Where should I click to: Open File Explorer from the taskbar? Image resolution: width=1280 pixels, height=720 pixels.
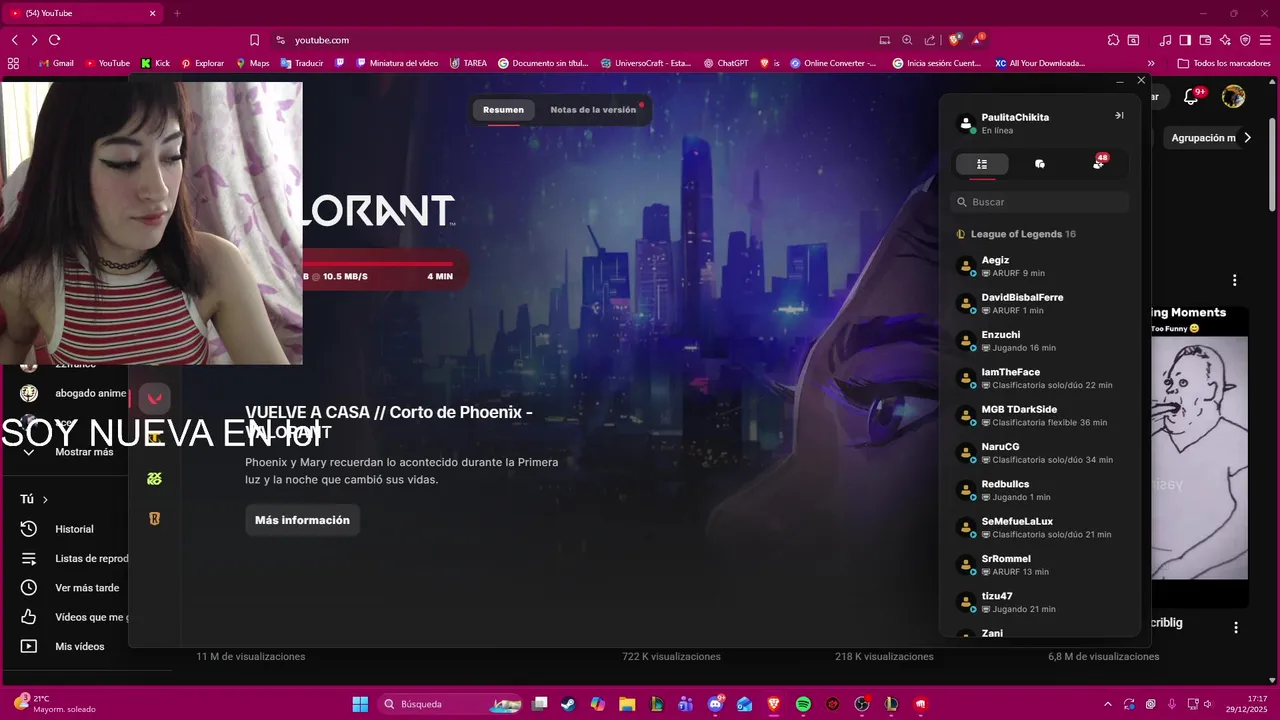[627, 704]
